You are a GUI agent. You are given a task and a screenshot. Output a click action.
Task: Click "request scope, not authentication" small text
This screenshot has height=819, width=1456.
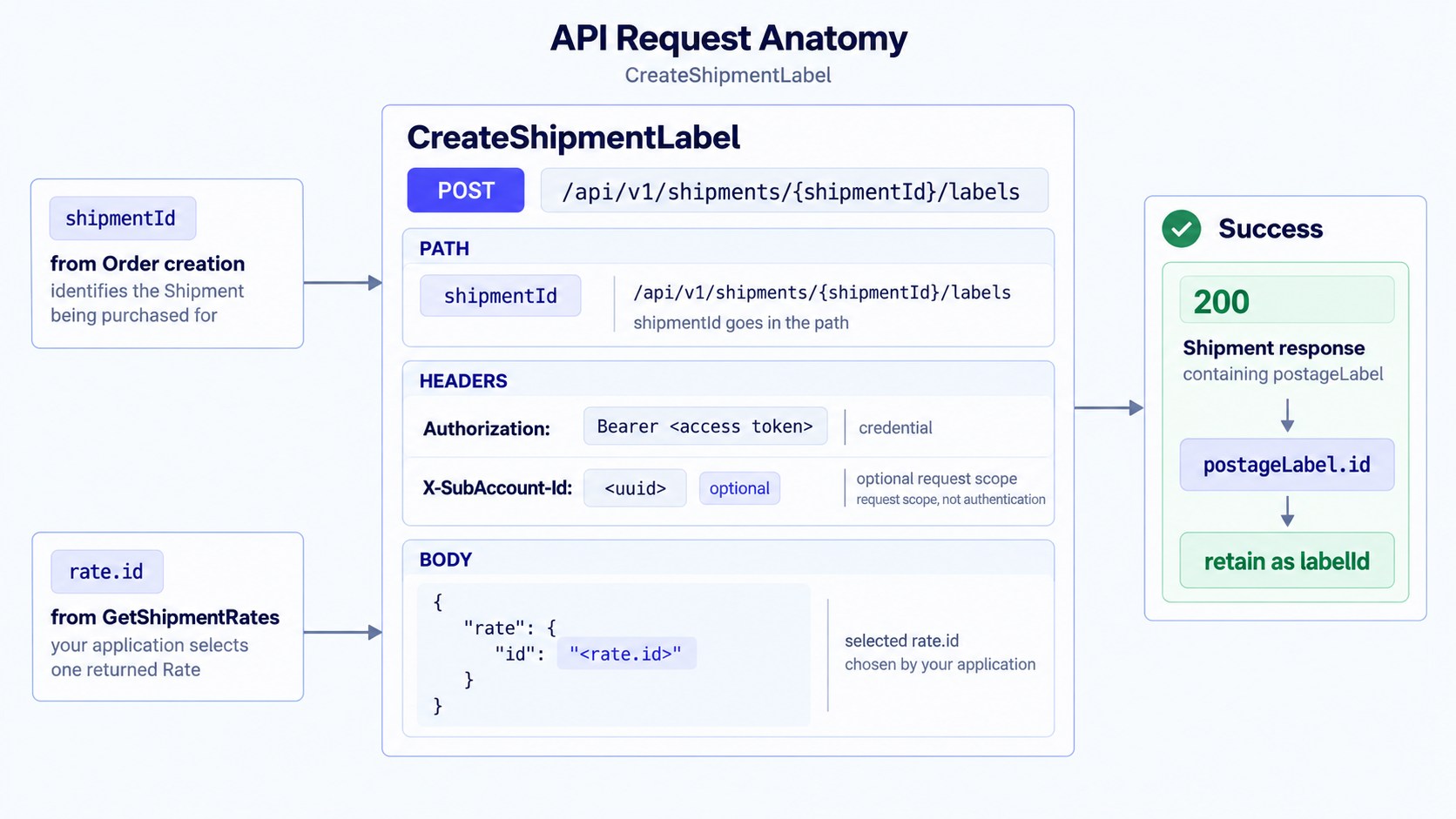[x=951, y=500]
